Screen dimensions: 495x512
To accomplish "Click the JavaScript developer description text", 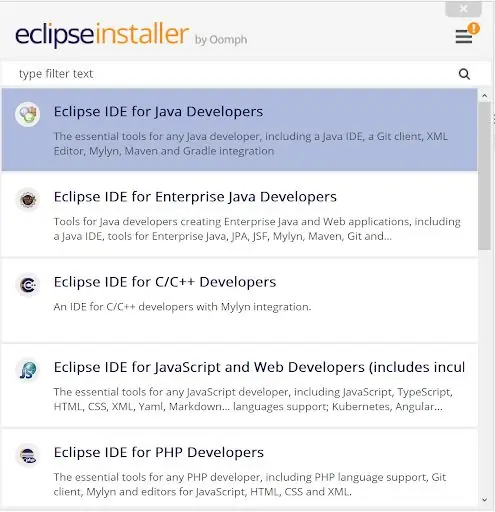I will tap(253, 399).
